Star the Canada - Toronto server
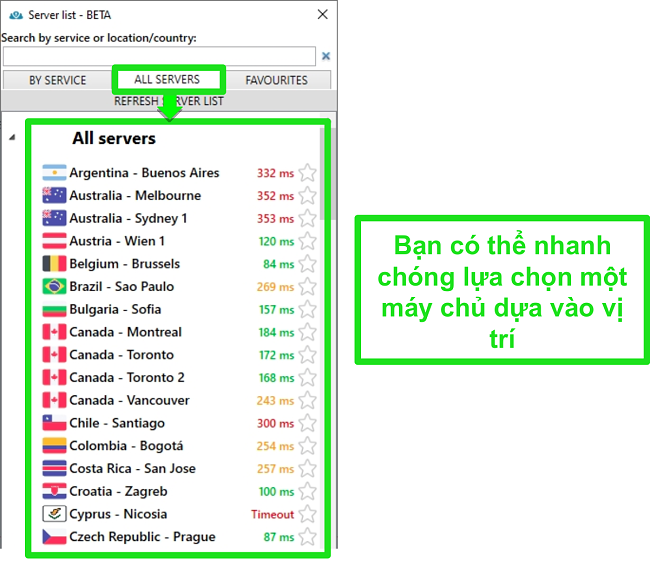 coord(308,355)
